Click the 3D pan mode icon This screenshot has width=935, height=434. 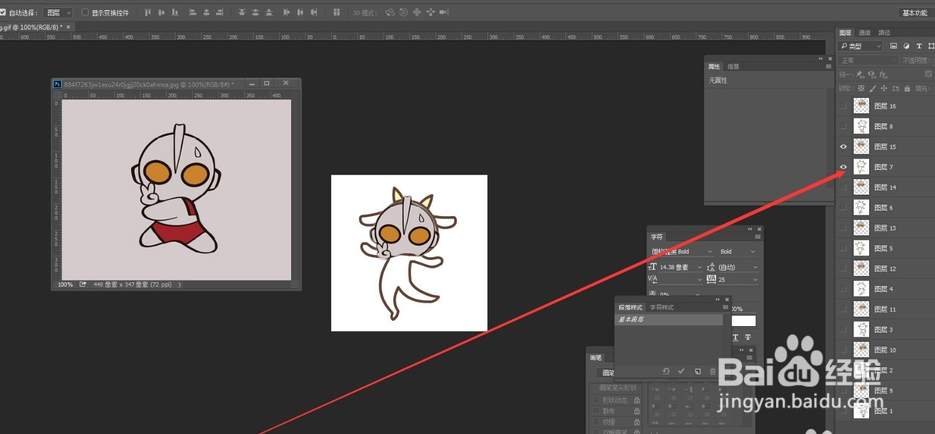pyautogui.click(x=417, y=13)
